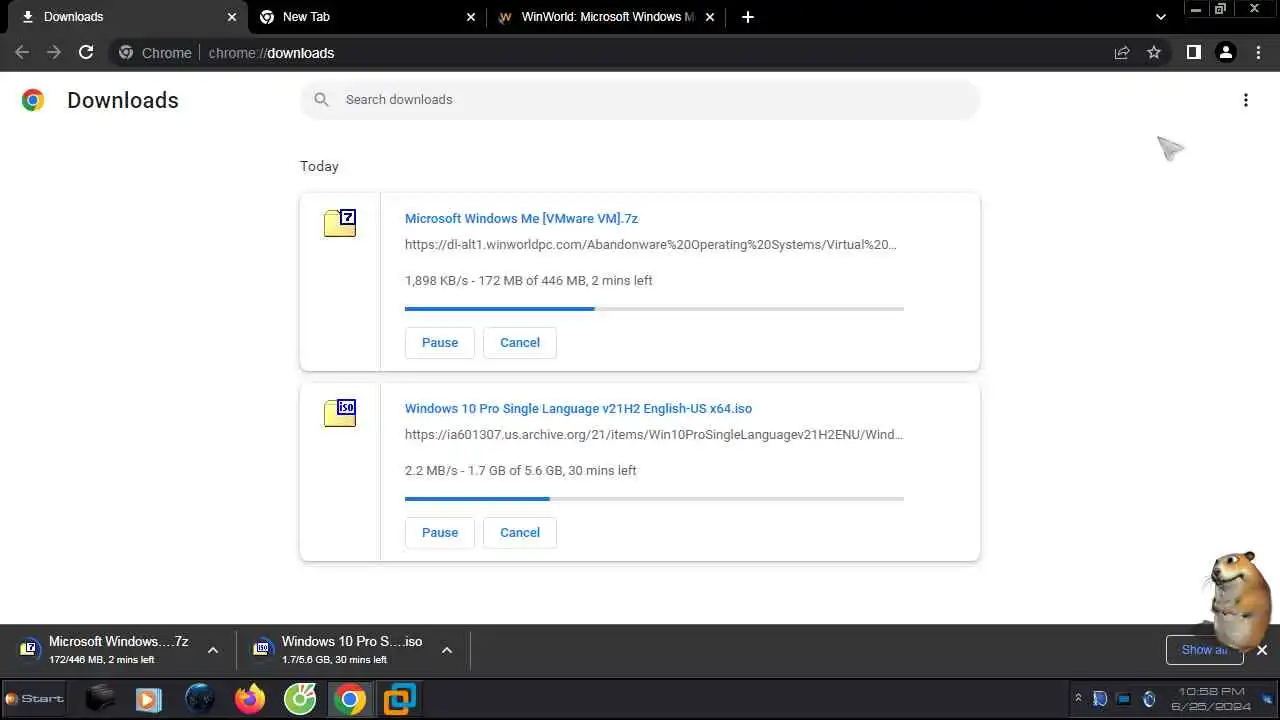This screenshot has width=1280, height=720.
Task: Click the browser Forward arrow
Action: point(54,52)
